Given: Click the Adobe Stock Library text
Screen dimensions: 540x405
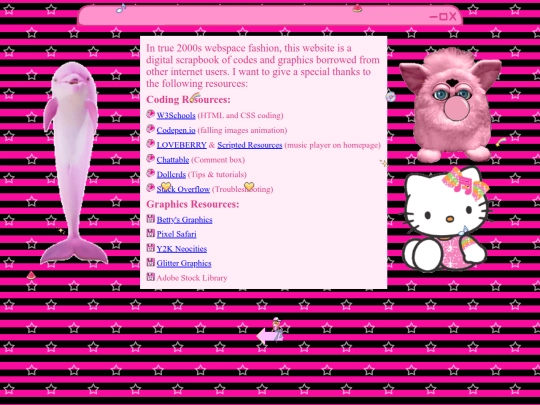Looking at the screenshot, I should 192,278.
